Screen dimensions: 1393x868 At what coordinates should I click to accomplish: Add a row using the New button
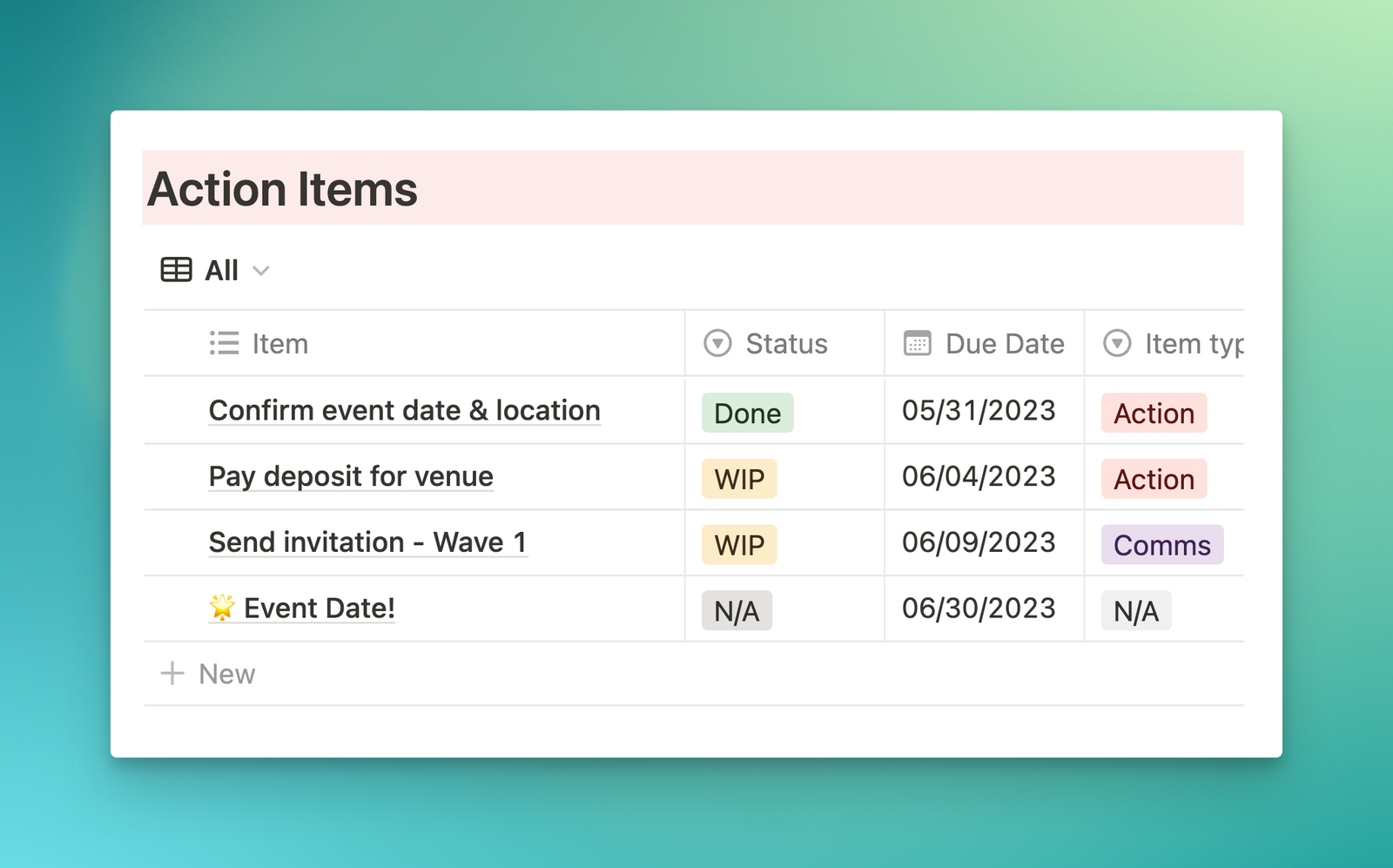[225, 673]
